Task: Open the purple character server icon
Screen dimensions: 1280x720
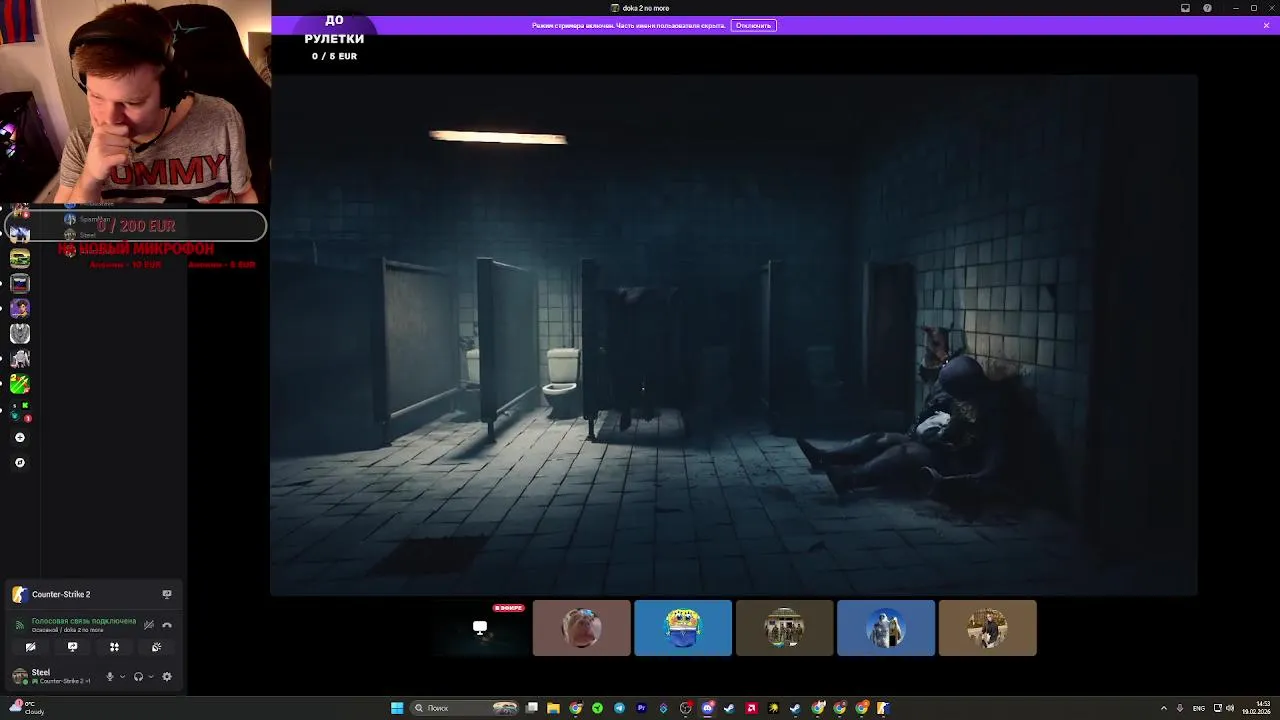Action: 20,308
